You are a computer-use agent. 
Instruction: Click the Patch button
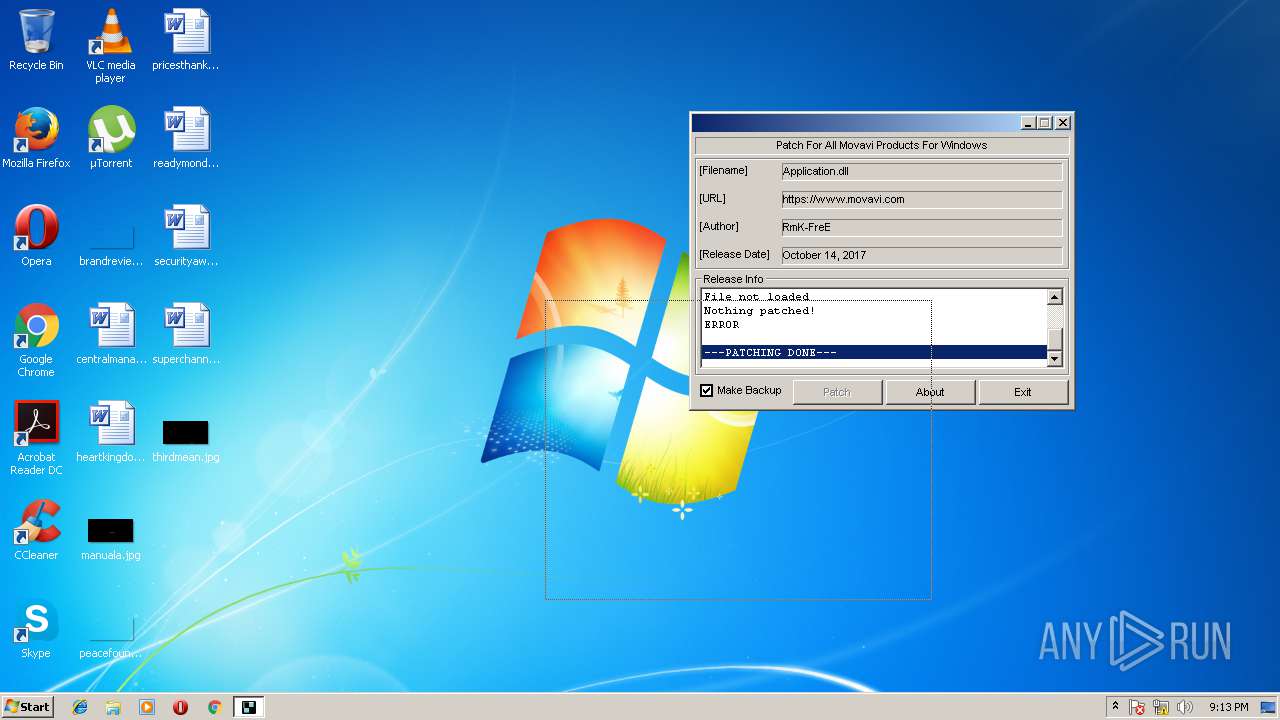(x=836, y=392)
